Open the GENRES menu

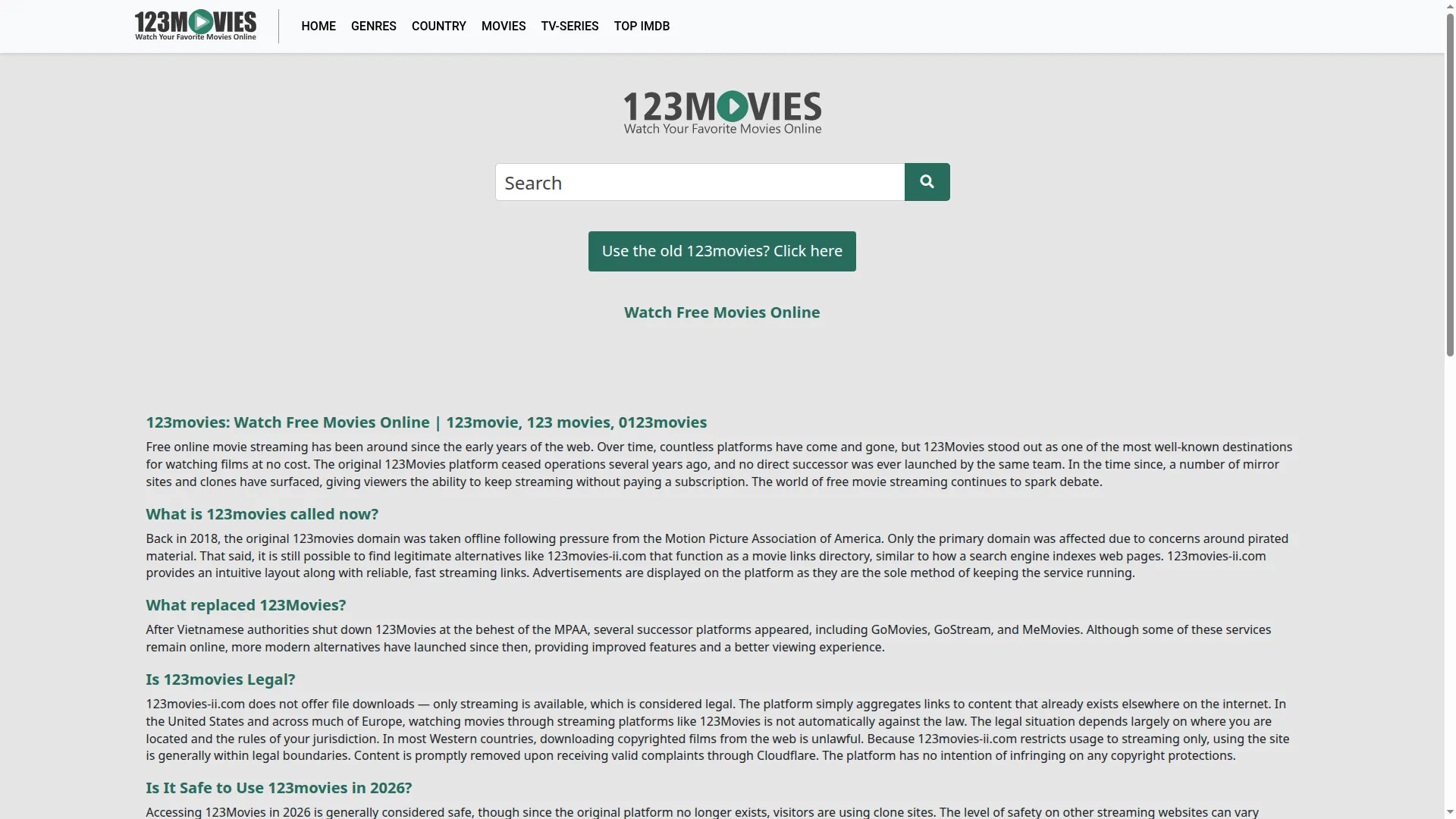click(x=374, y=26)
